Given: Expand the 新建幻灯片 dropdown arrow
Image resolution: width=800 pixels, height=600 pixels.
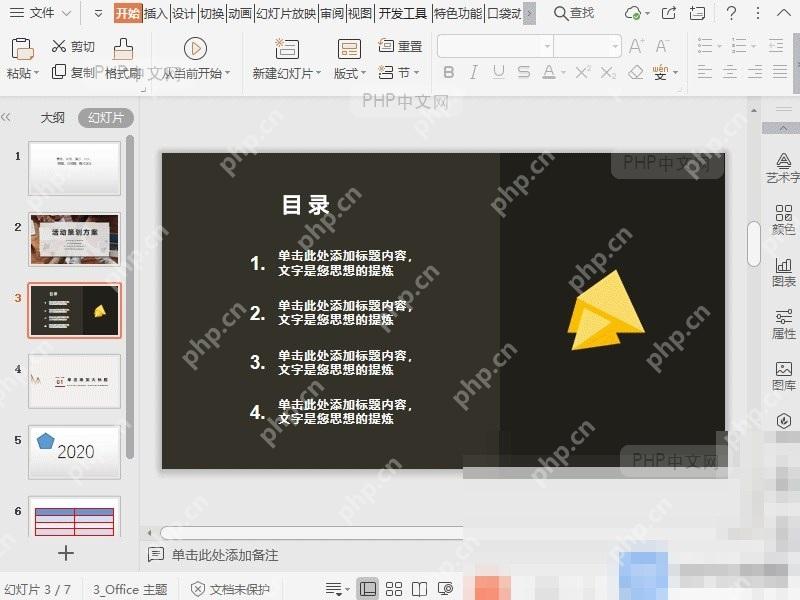Looking at the screenshot, I should 318,73.
